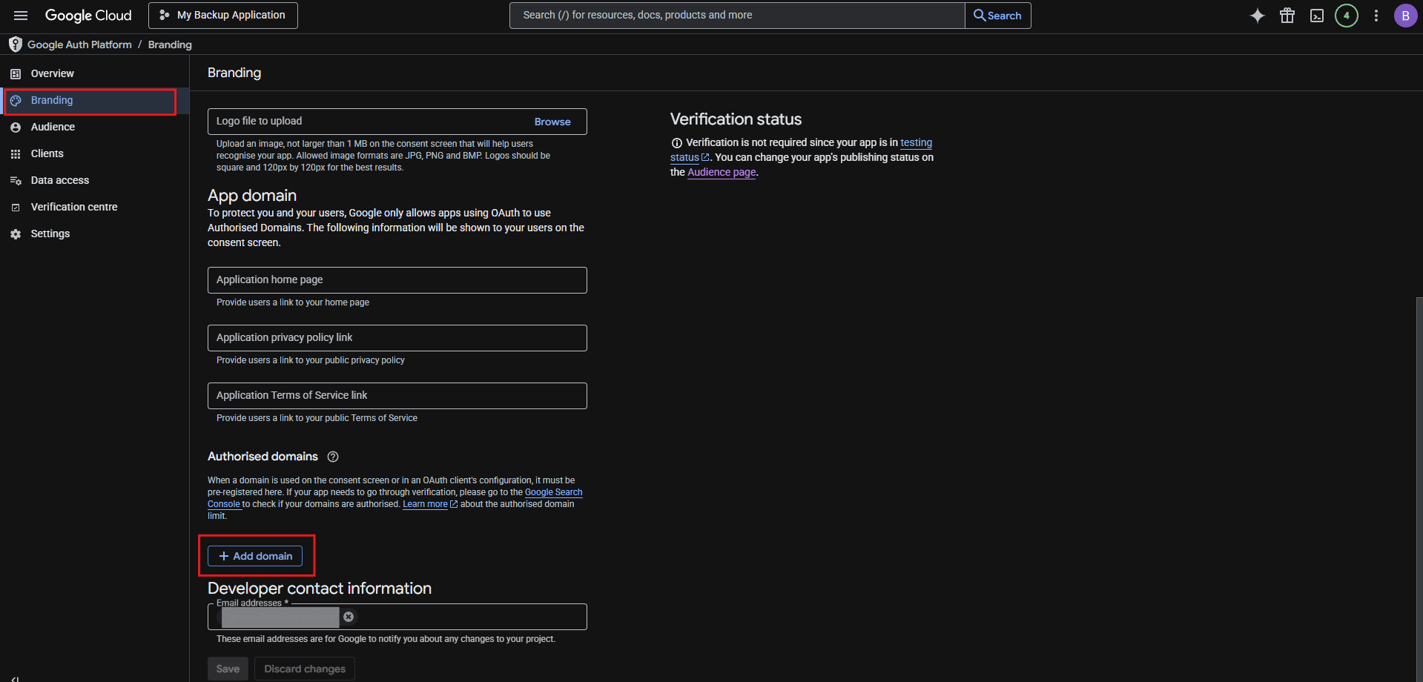The image size is (1423, 682).
Task: Open the free trial gift icon
Action: (x=1287, y=15)
